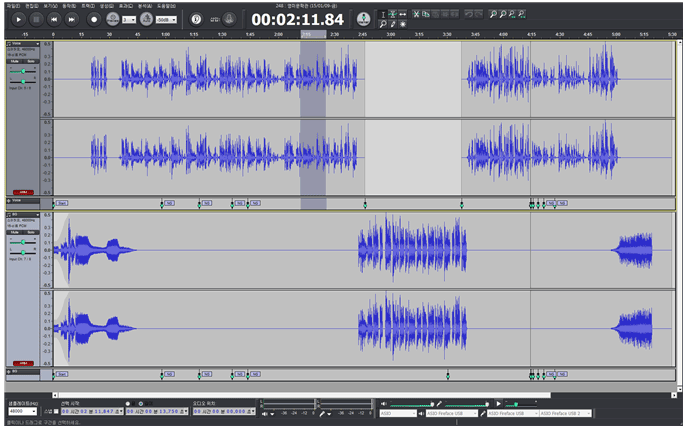Select the Envelope tool
Image resolution: width=690 pixels, height=431 pixels.
[x=393, y=14]
